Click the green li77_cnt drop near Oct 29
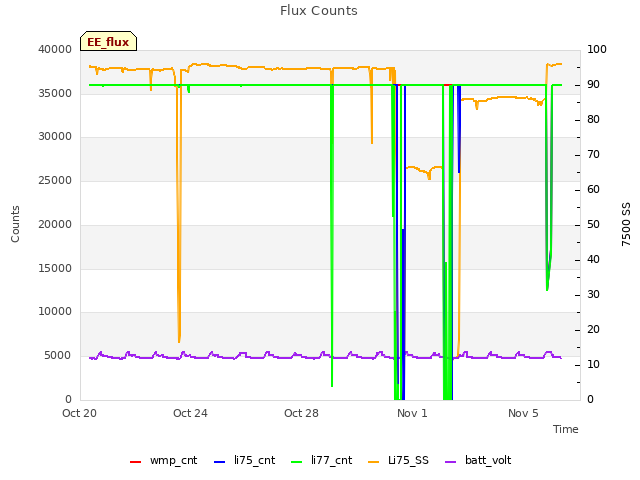This screenshot has width=640, height=480. [332, 235]
